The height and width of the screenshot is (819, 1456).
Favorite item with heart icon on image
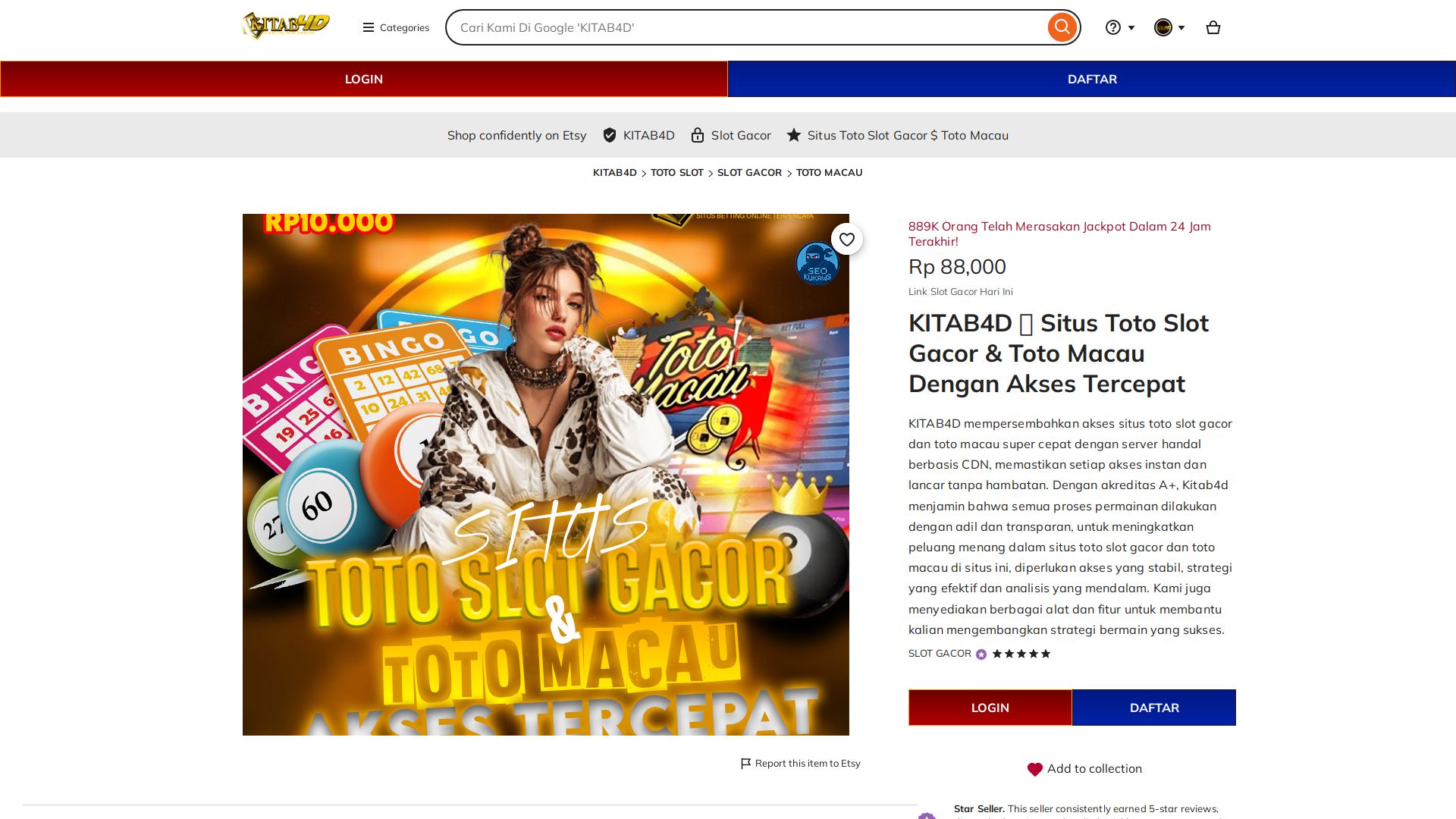tap(846, 240)
